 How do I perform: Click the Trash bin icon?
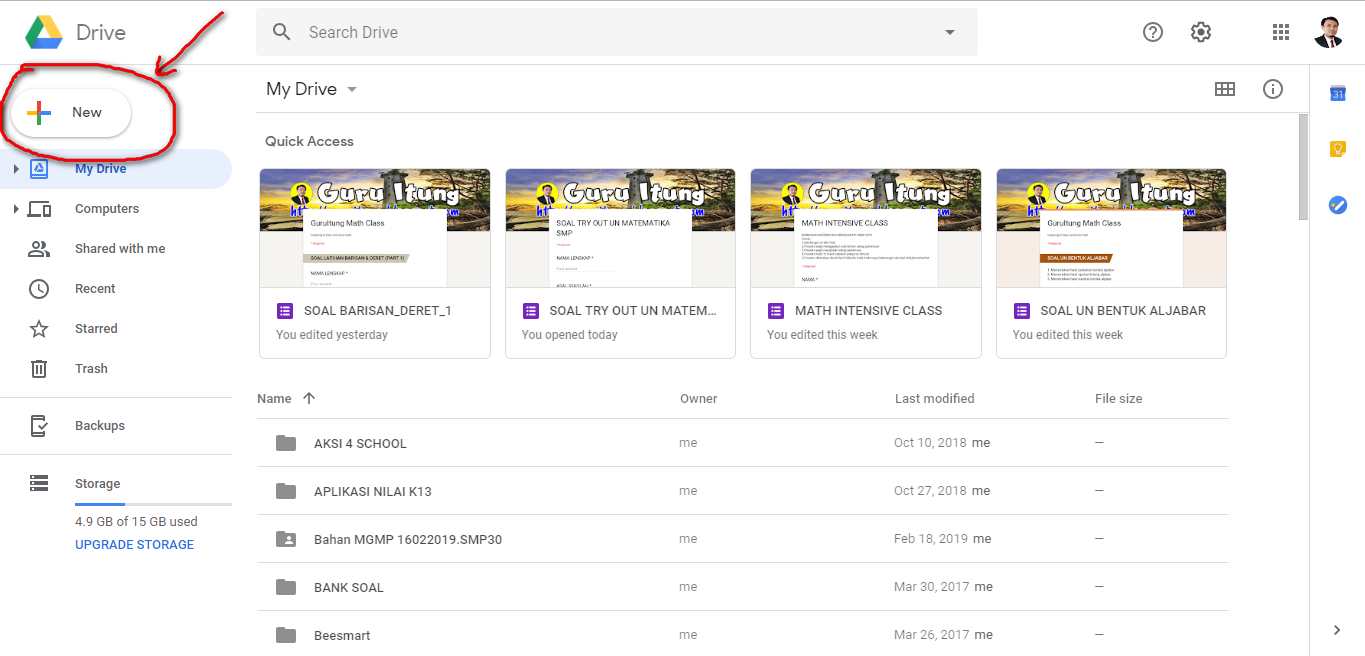(39, 369)
